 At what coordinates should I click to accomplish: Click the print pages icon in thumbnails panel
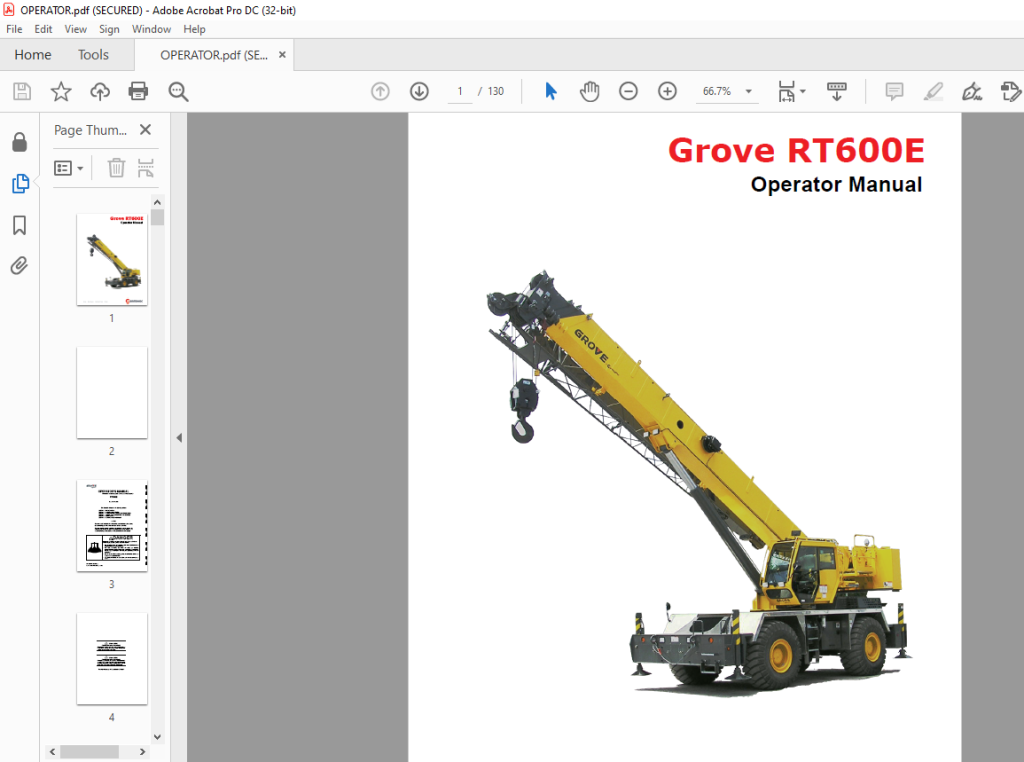click(146, 168)
